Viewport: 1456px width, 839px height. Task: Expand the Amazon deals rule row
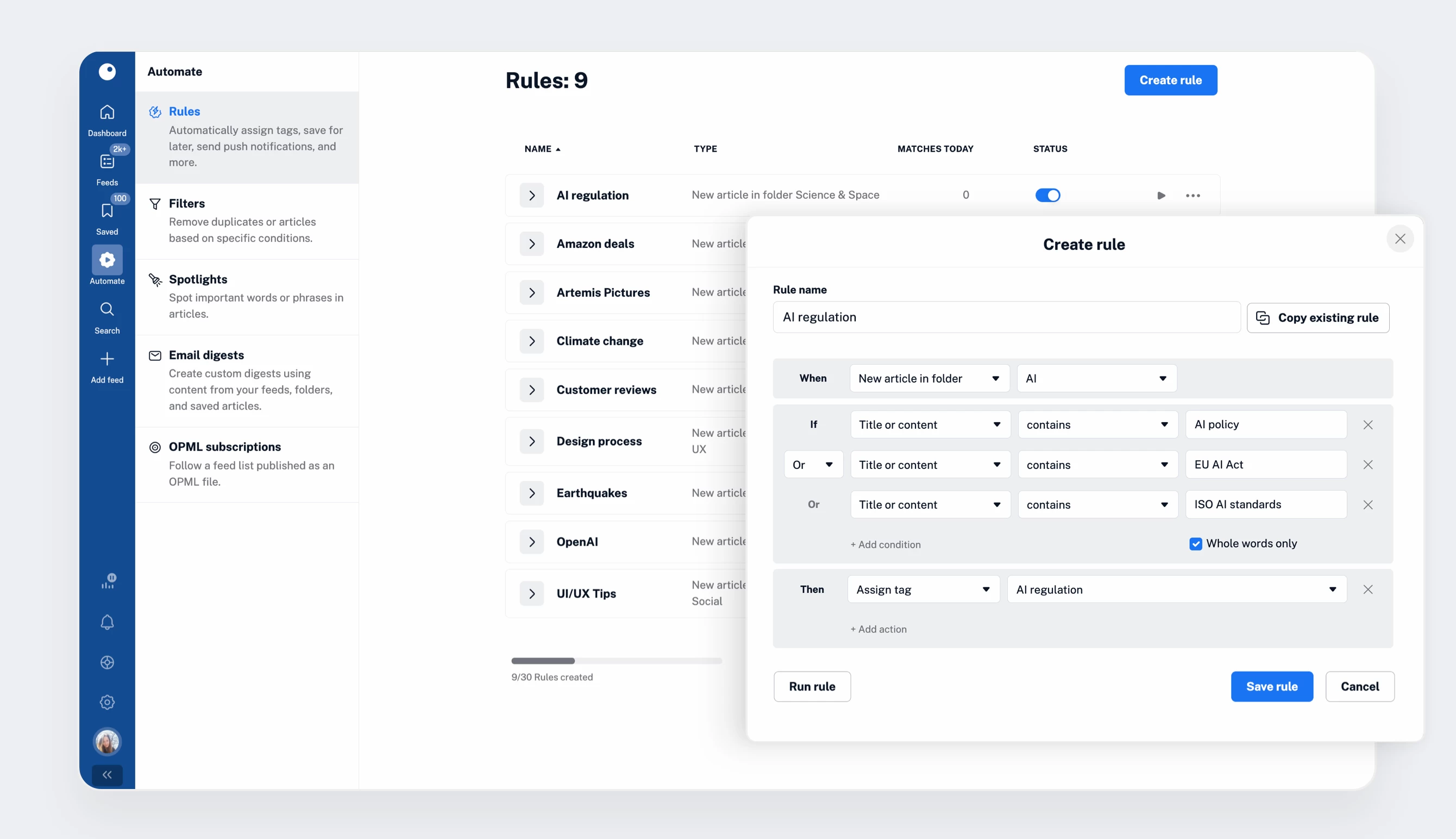pos(531,245)
